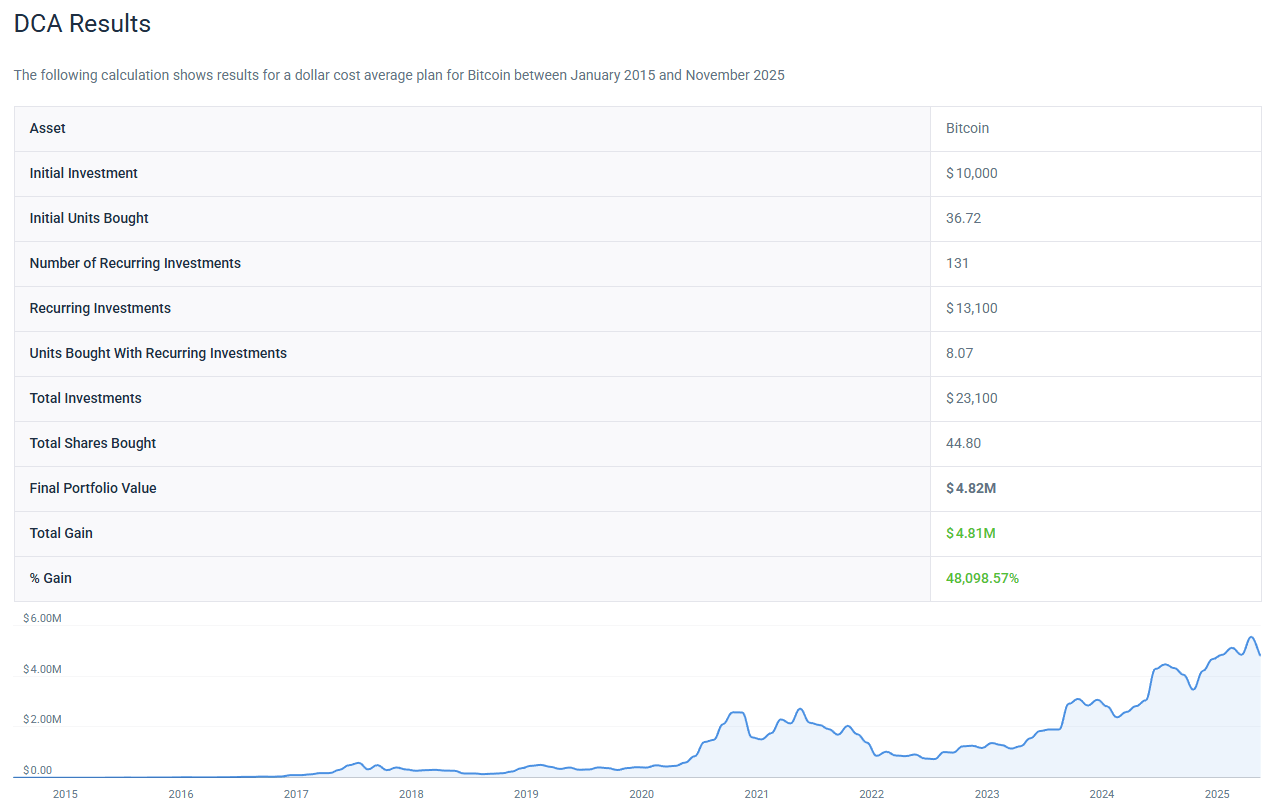This screenshot has width=1280, height=810.
Task: Select the Bitcoin asset value cell
Action: click(x=967, y=128)
